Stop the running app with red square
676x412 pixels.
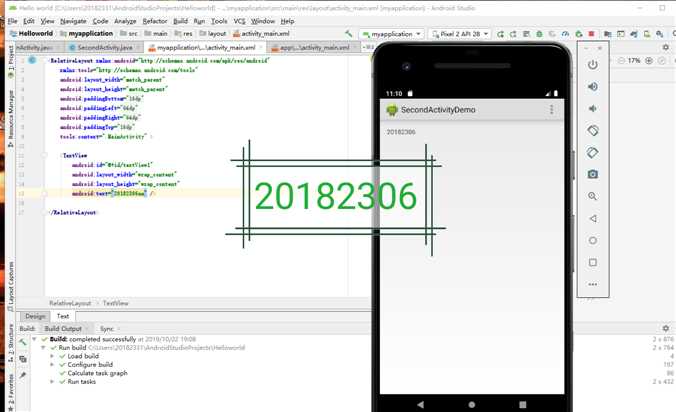592,34
